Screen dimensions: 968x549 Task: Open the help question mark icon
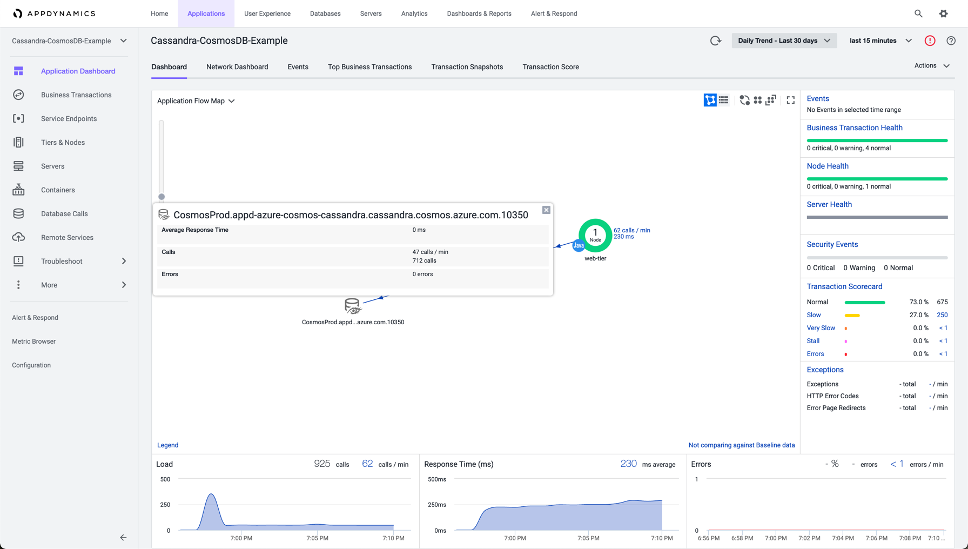click(951, 41)
